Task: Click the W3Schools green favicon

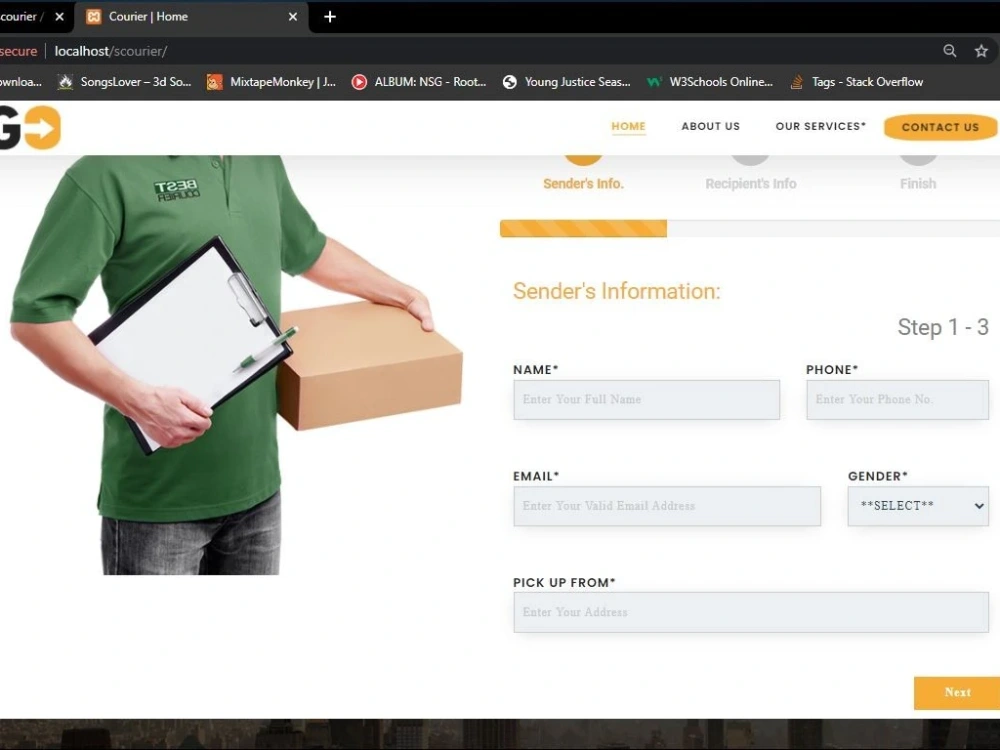Action: tap(654, 82)
